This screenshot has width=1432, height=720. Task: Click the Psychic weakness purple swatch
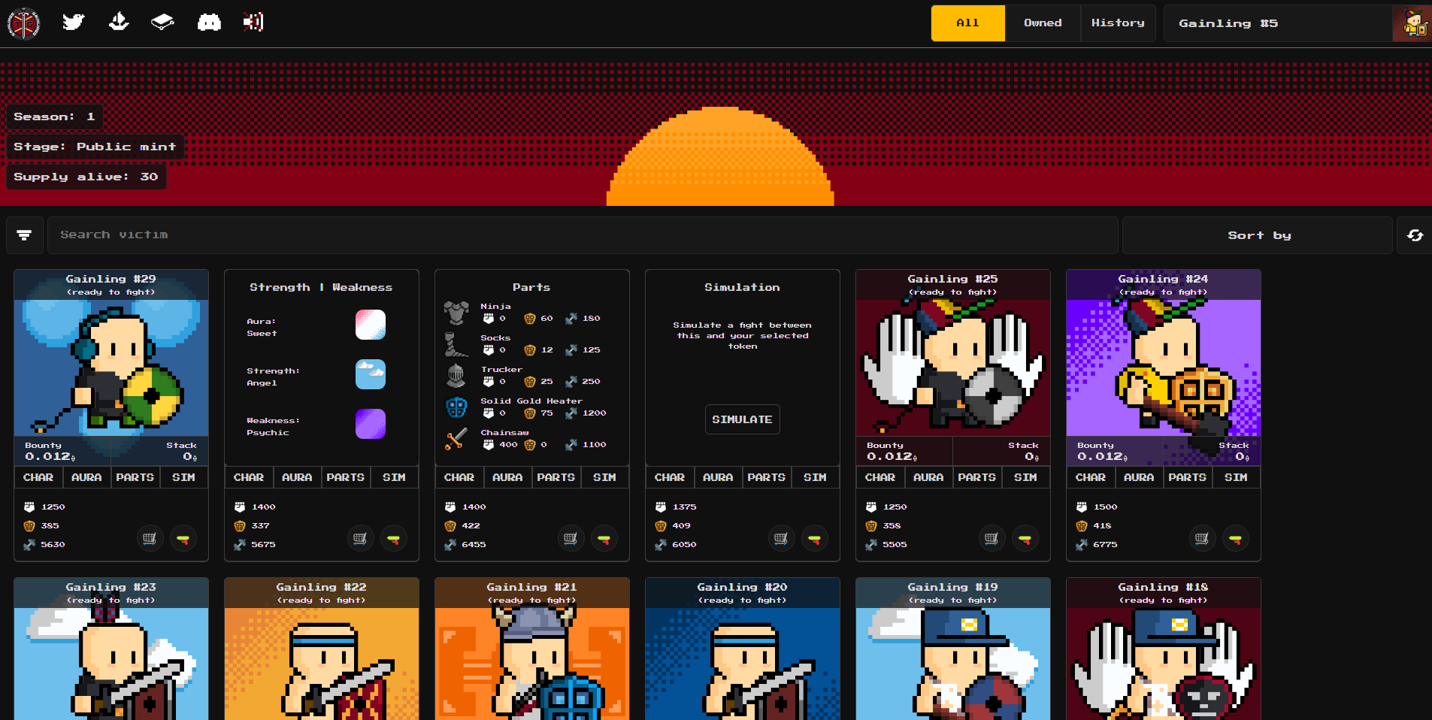click(370, 424)
